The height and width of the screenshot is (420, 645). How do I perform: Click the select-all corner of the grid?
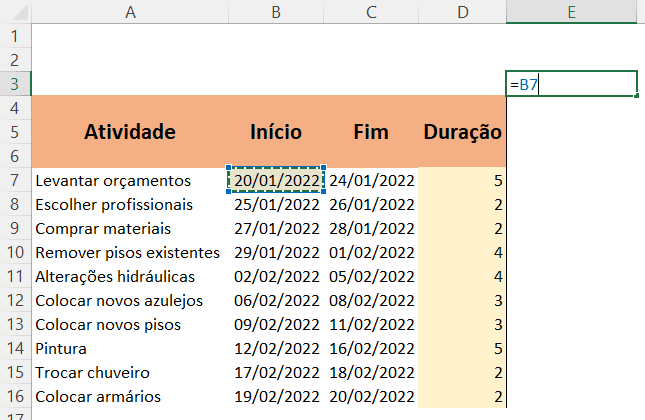click(x=15, y=12)
